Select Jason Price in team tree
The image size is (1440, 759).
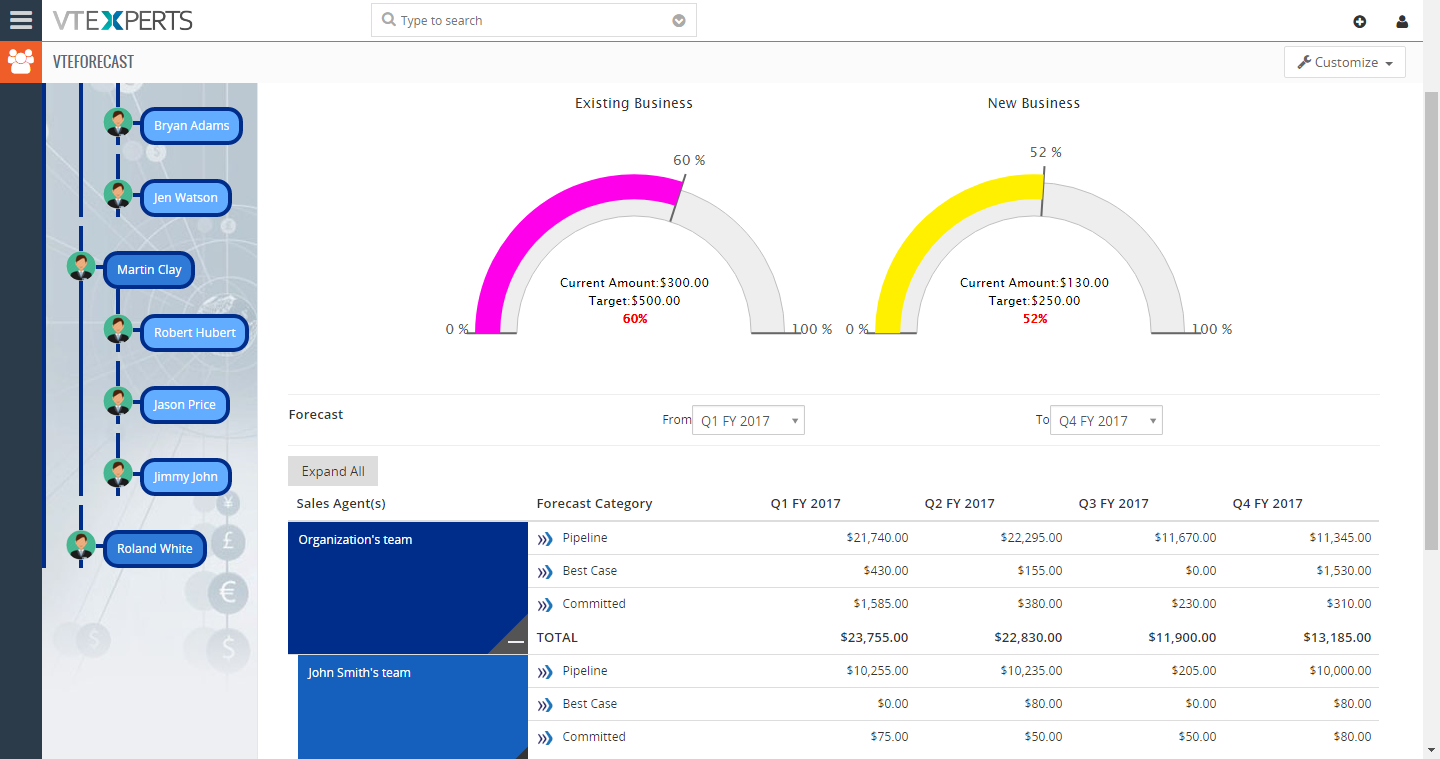click(184, 405)
